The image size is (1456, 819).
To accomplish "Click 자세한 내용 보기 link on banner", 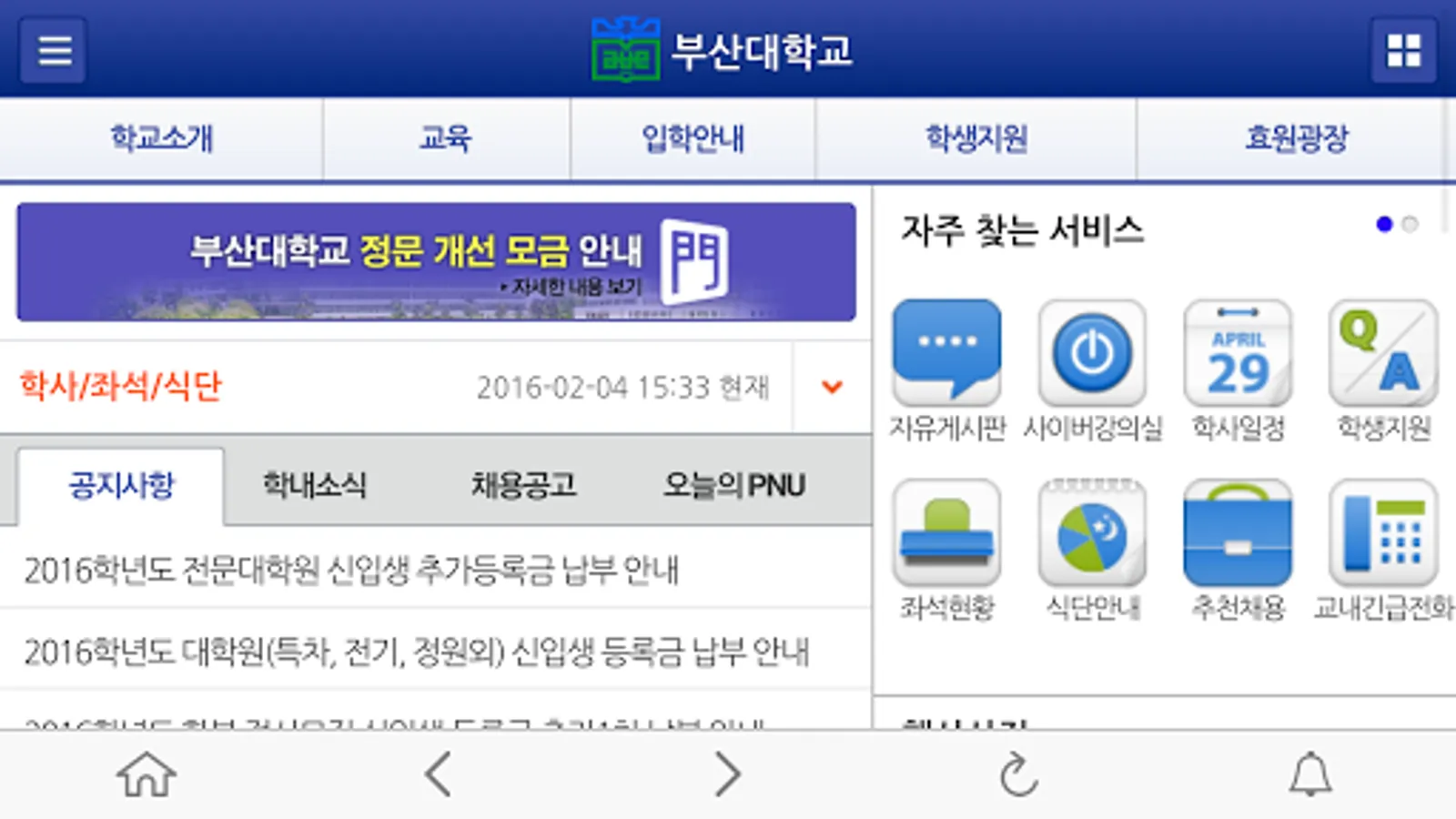I will coord(571,288).
